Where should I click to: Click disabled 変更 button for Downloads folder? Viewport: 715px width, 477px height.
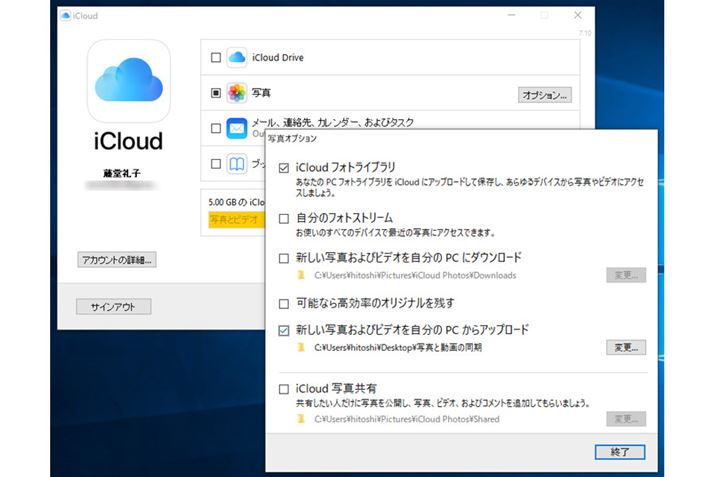pyautogui.click(x=626, y=275)
